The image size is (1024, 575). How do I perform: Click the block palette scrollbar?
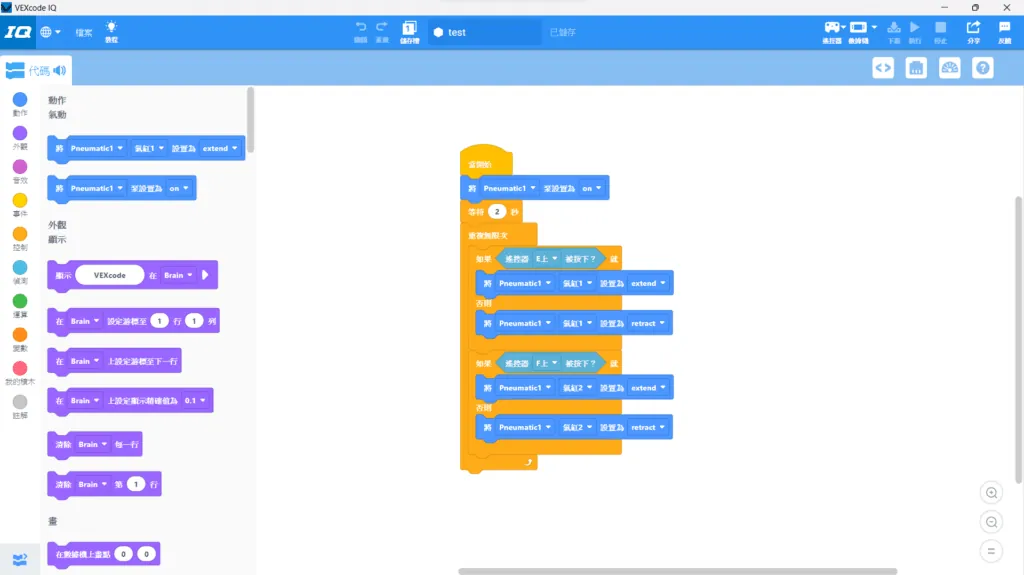pyautogui.click(x=250, y=120)
